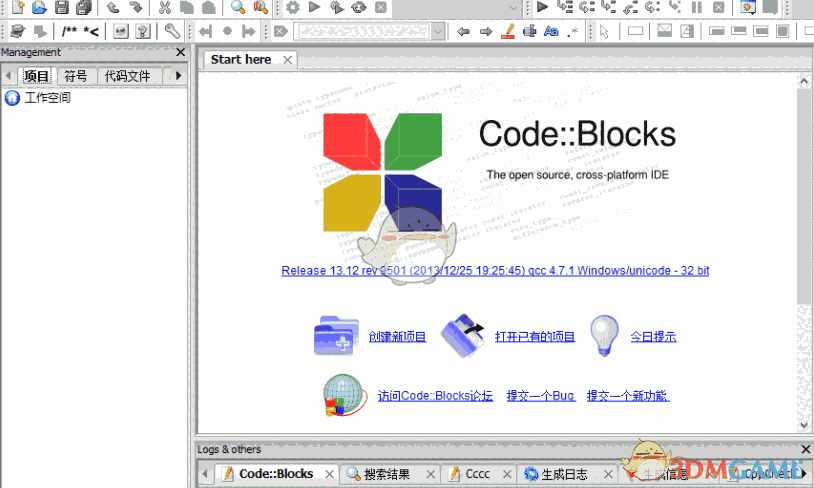Click the 打开已有的项目 link
The height and width of the screenshot is (488, 814).
click(x=535, y=336)
